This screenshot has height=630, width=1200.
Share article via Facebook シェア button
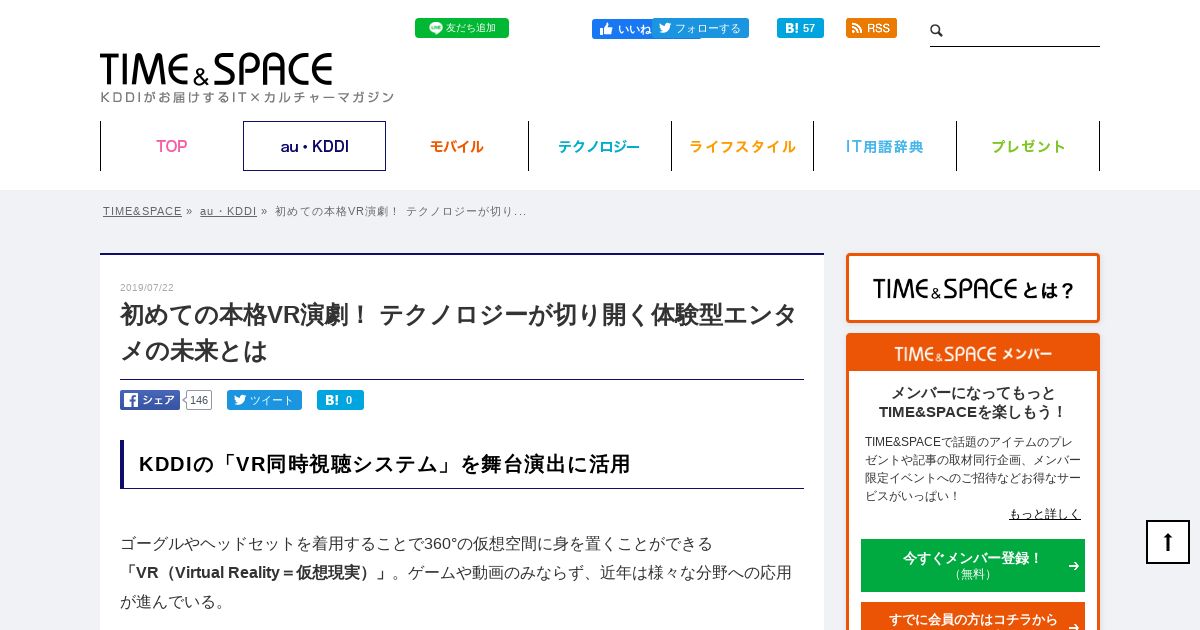150,400
